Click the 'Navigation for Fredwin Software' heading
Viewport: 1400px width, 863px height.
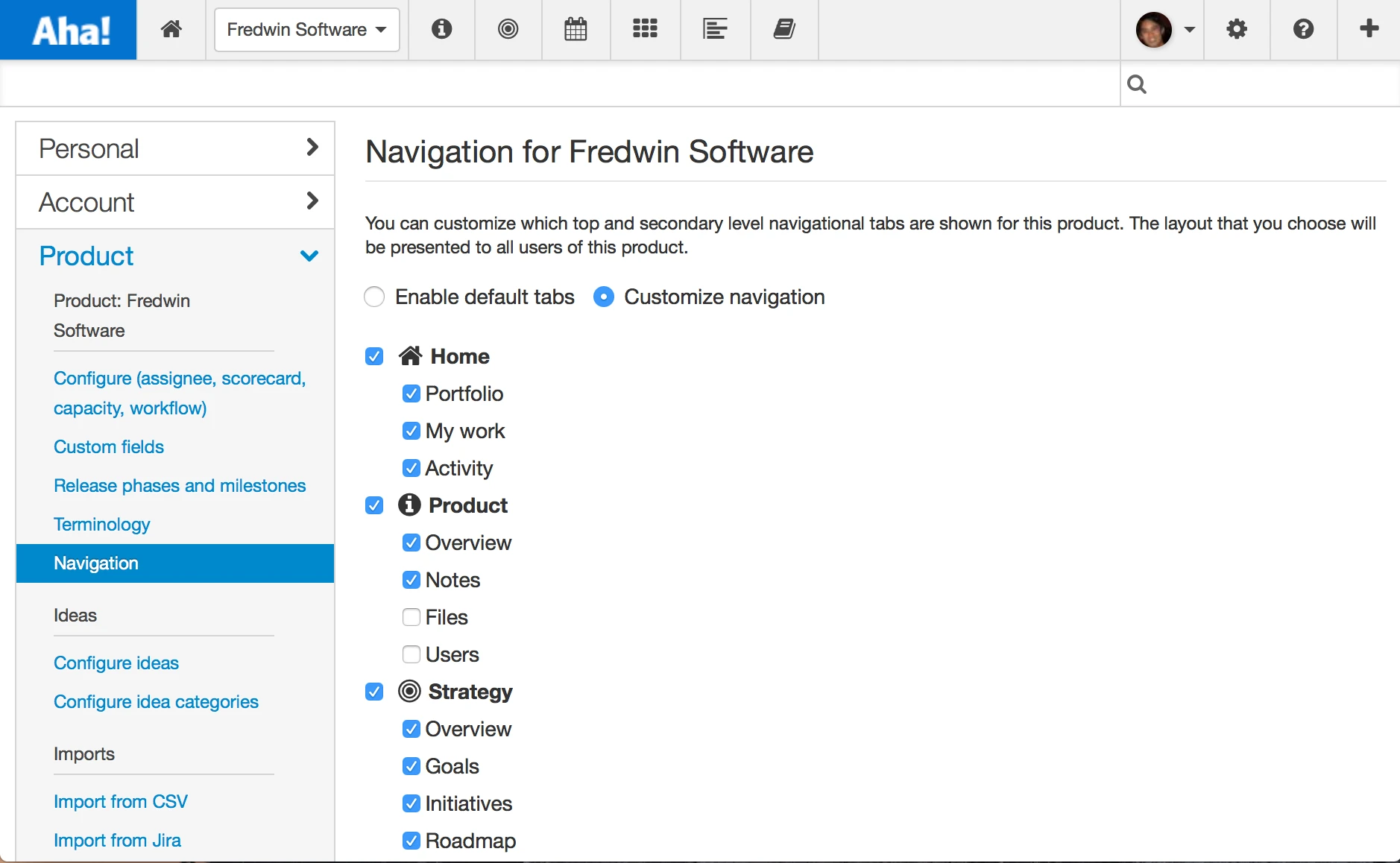590,152
